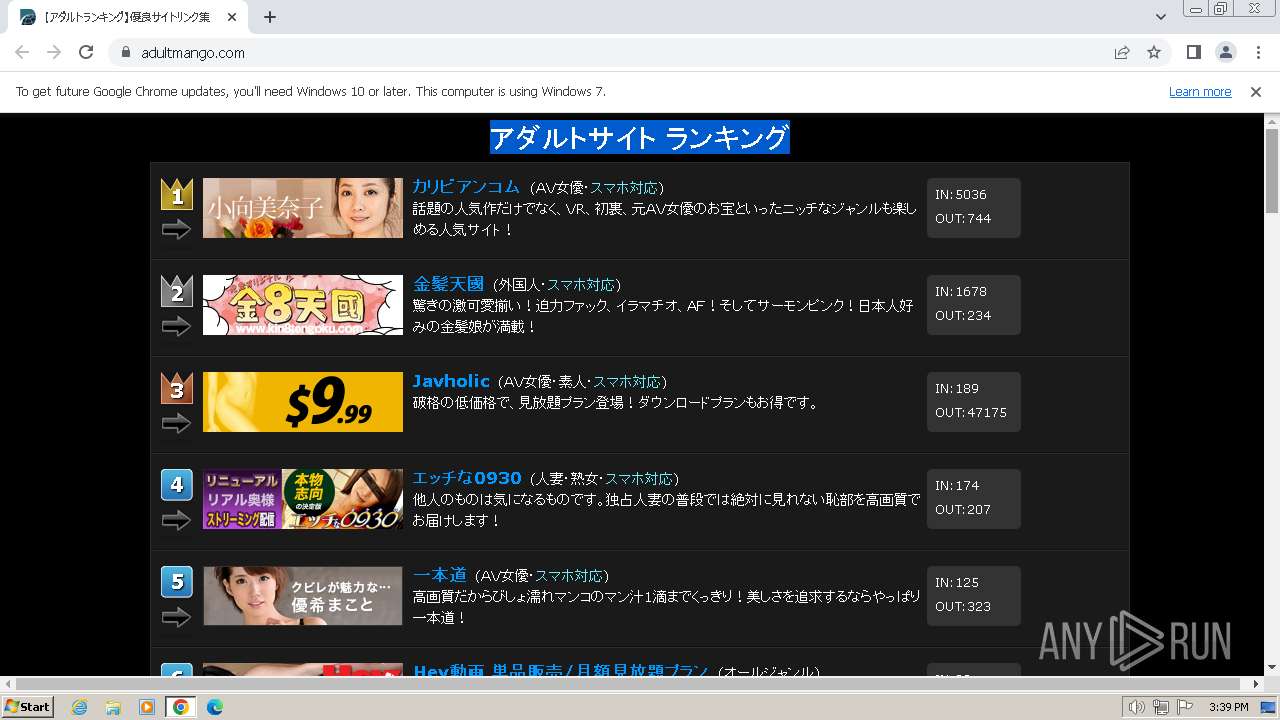Click the padlock site info icon
The width and height of the screenshot is (1280, 720).
[x=126, y=52]
